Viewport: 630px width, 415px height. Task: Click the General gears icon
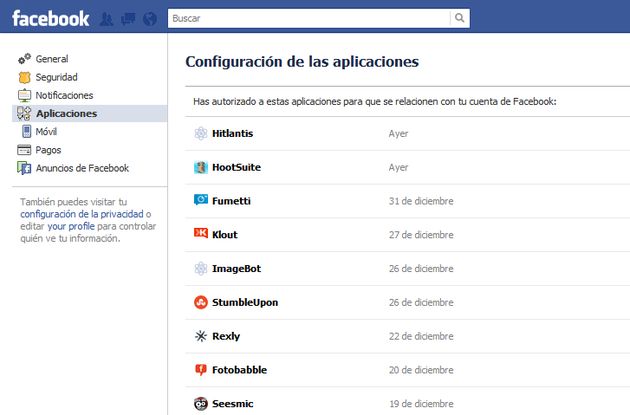(x=25, y=59)
